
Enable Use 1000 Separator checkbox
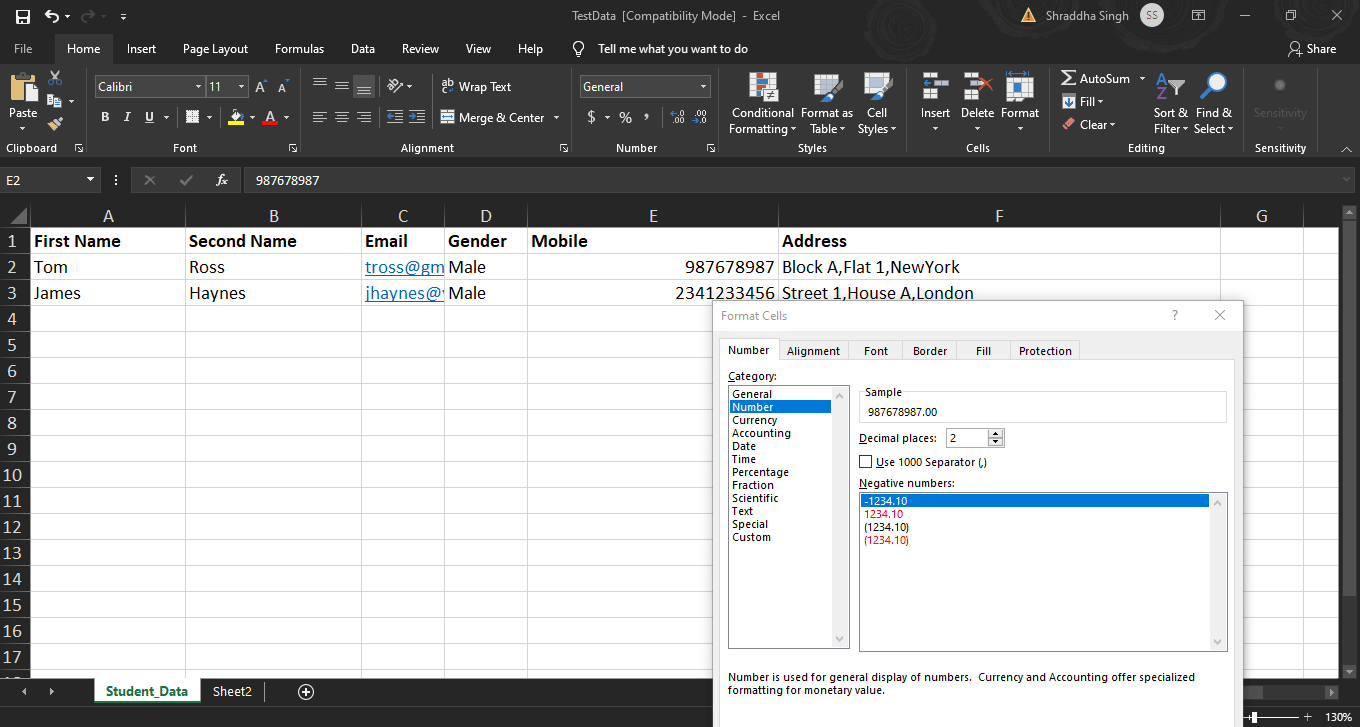(866, 462)
